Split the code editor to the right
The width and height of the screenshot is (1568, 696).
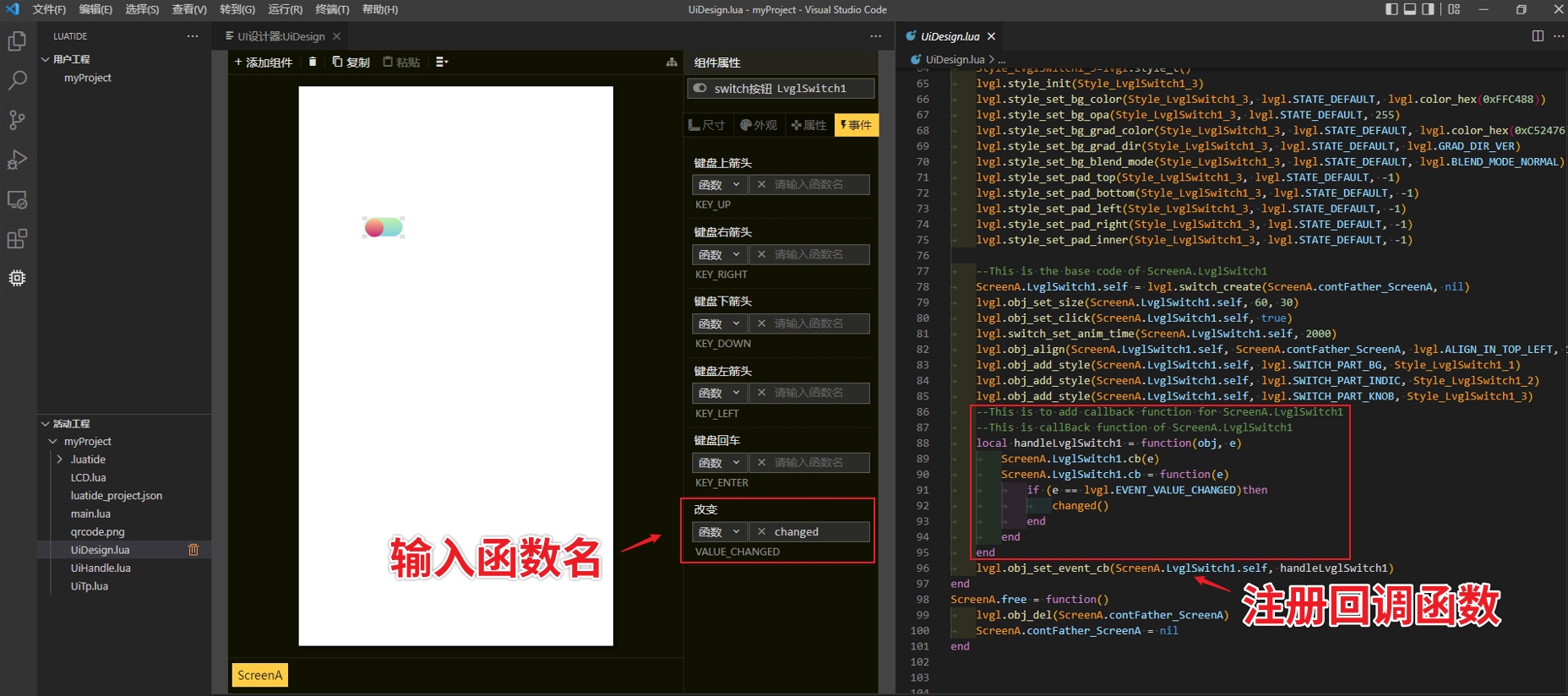coord(1538,36)
